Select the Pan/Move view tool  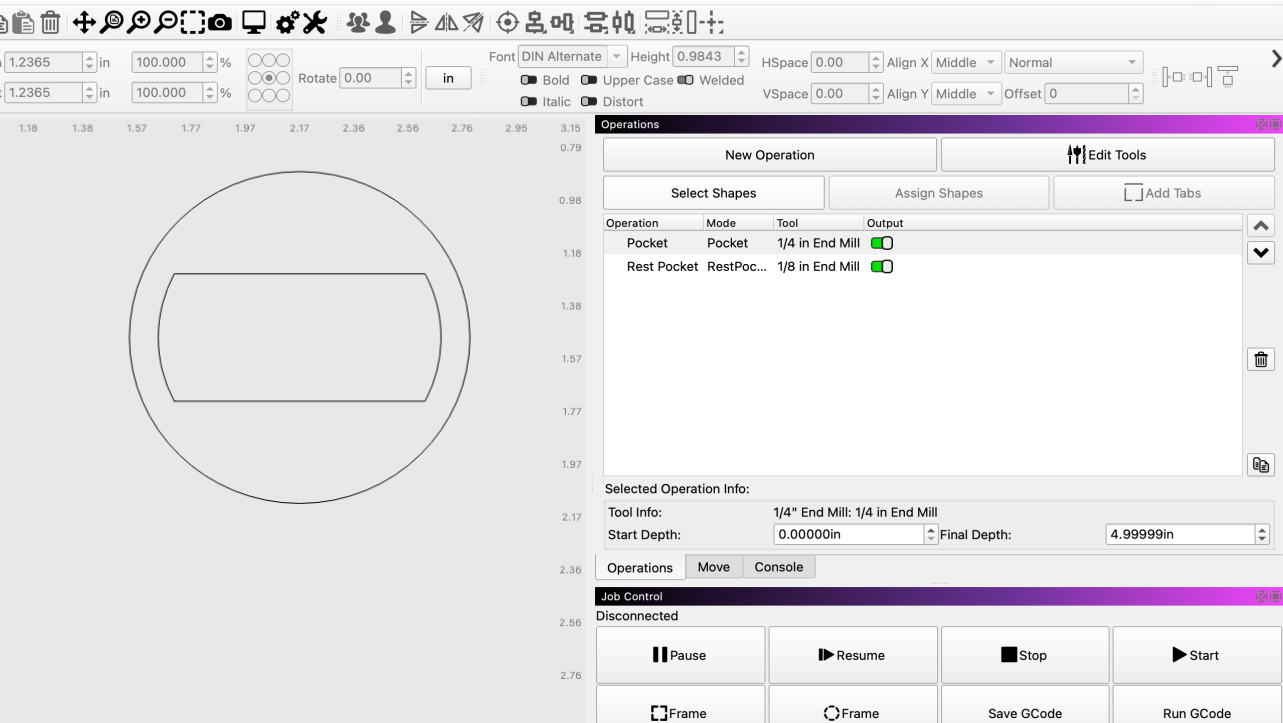84,22
